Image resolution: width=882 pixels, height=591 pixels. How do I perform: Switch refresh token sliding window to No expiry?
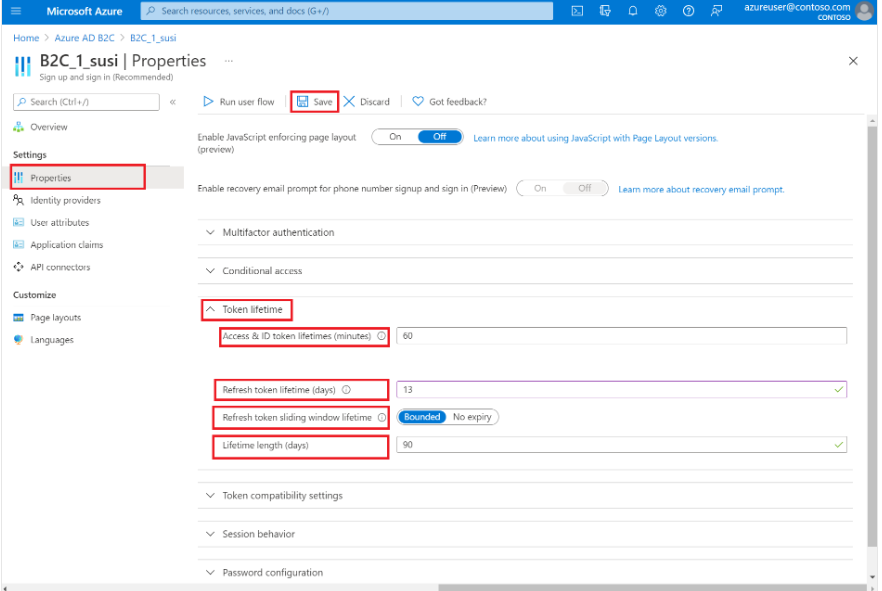475,417
